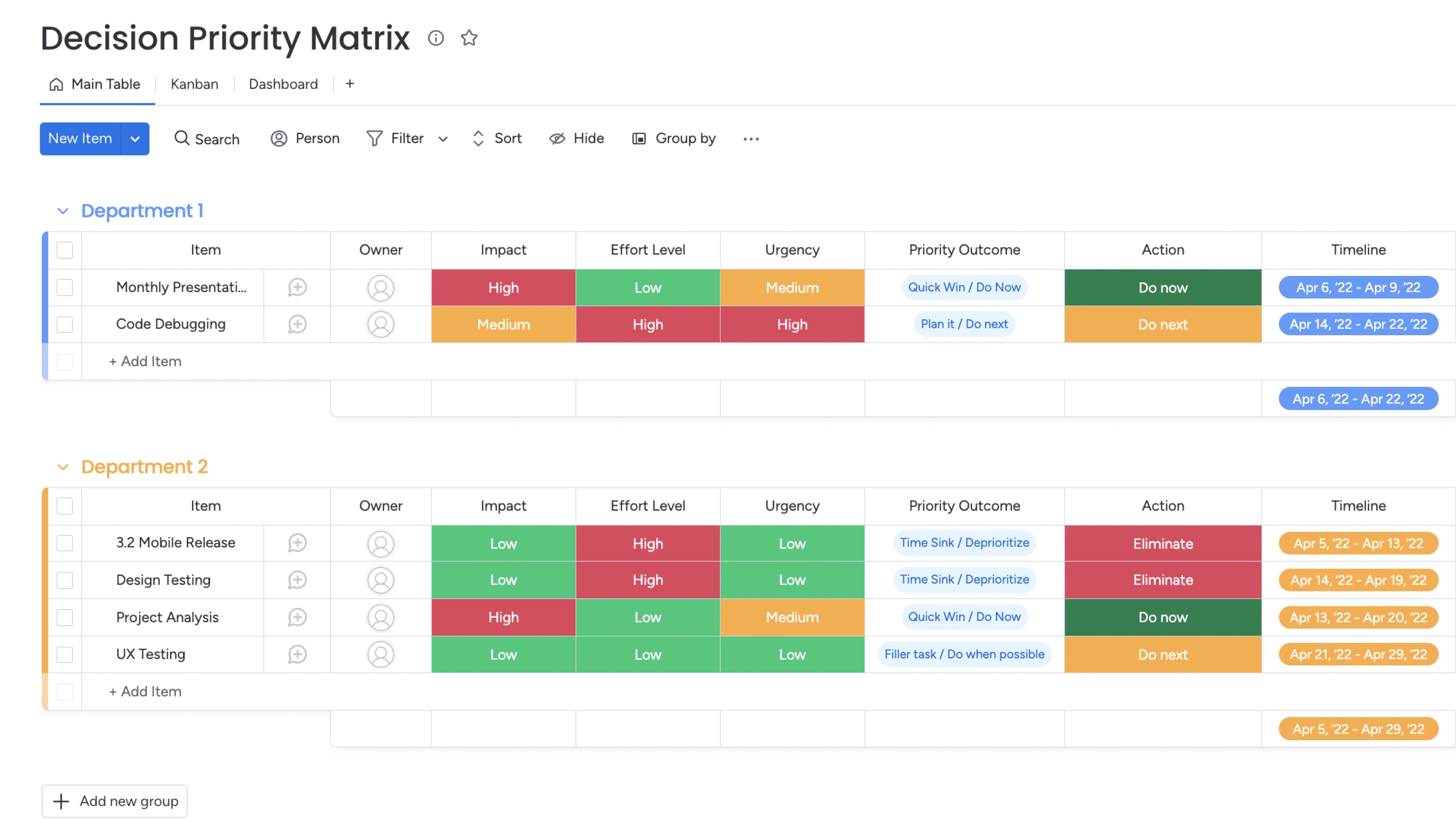Click the Add new group button
Screen dimensions: 1456x819
point(115,801)
